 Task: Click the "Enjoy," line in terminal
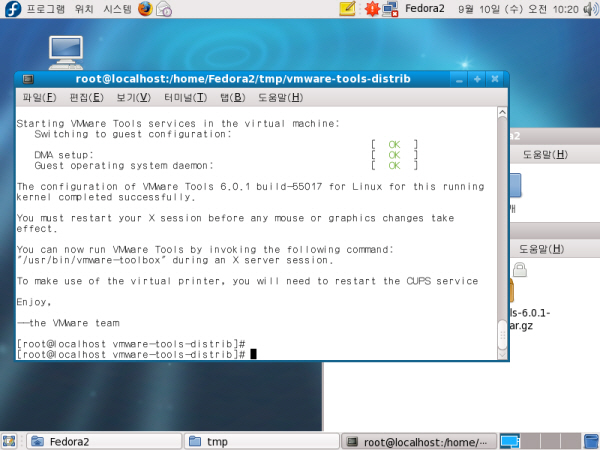[x=34, y=302]
